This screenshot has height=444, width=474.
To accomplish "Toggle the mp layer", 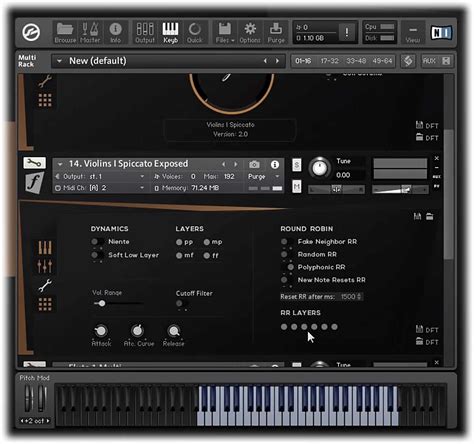I will (x=207, y=242).
